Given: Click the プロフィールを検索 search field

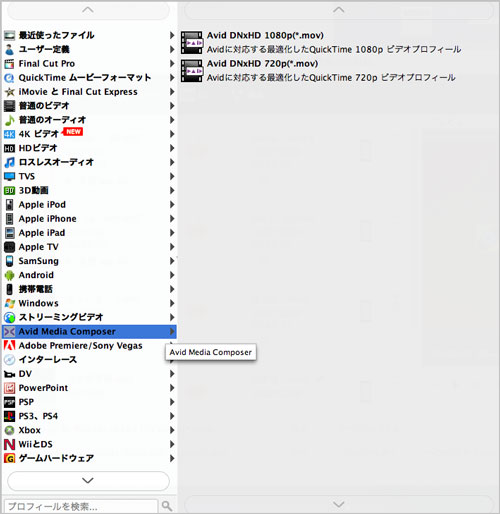Looking at the screenshot, I should click(x=81, y=506).
